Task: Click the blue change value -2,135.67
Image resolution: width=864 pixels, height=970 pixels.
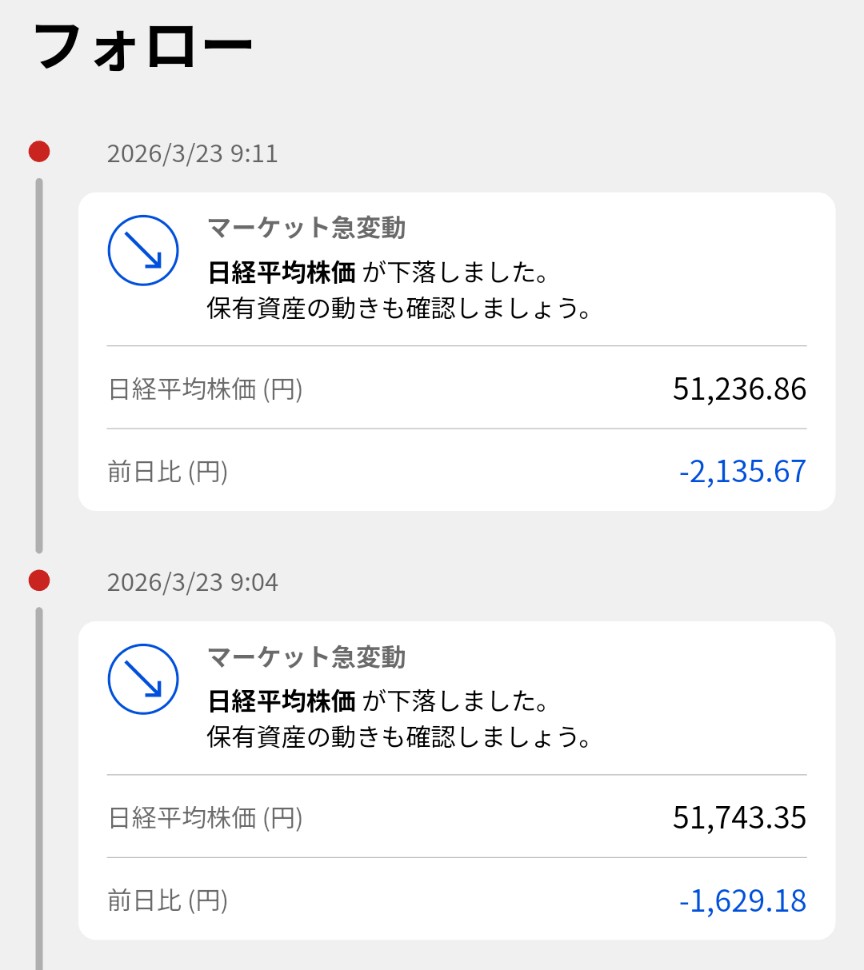Action: tap(742, 471)
